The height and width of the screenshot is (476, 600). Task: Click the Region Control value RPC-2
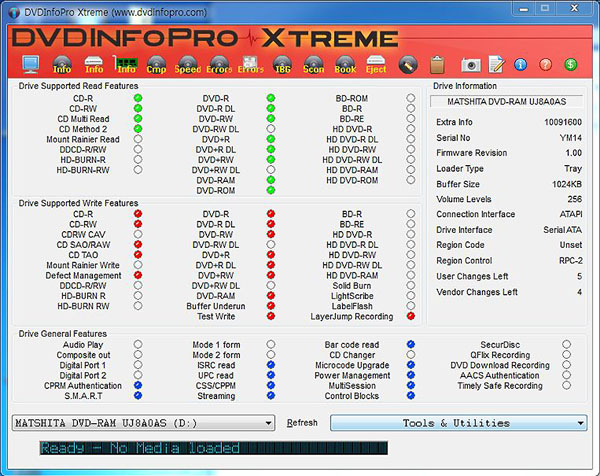click(x=571, y=261)
